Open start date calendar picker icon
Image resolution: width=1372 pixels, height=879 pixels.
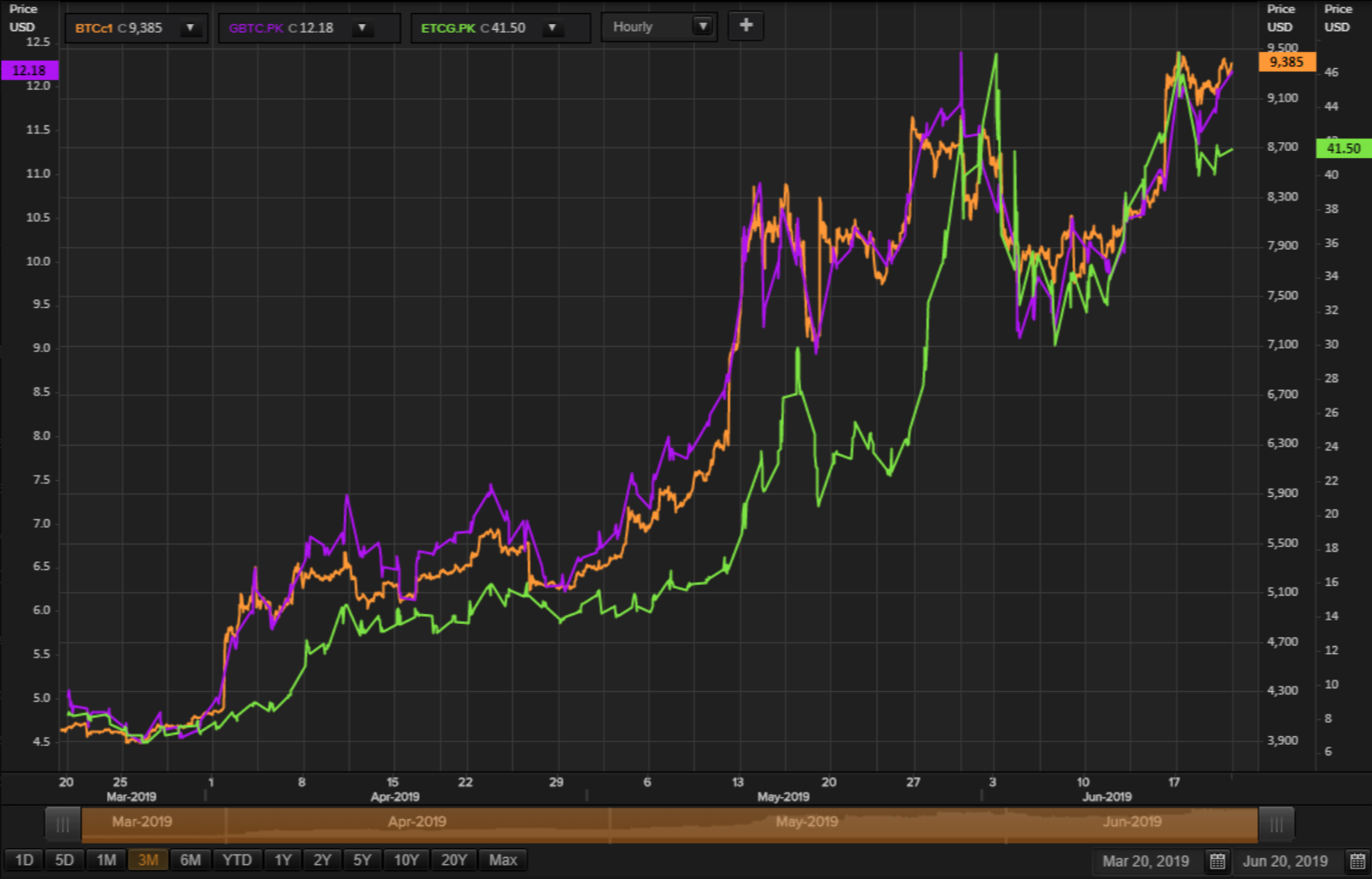1217,861
